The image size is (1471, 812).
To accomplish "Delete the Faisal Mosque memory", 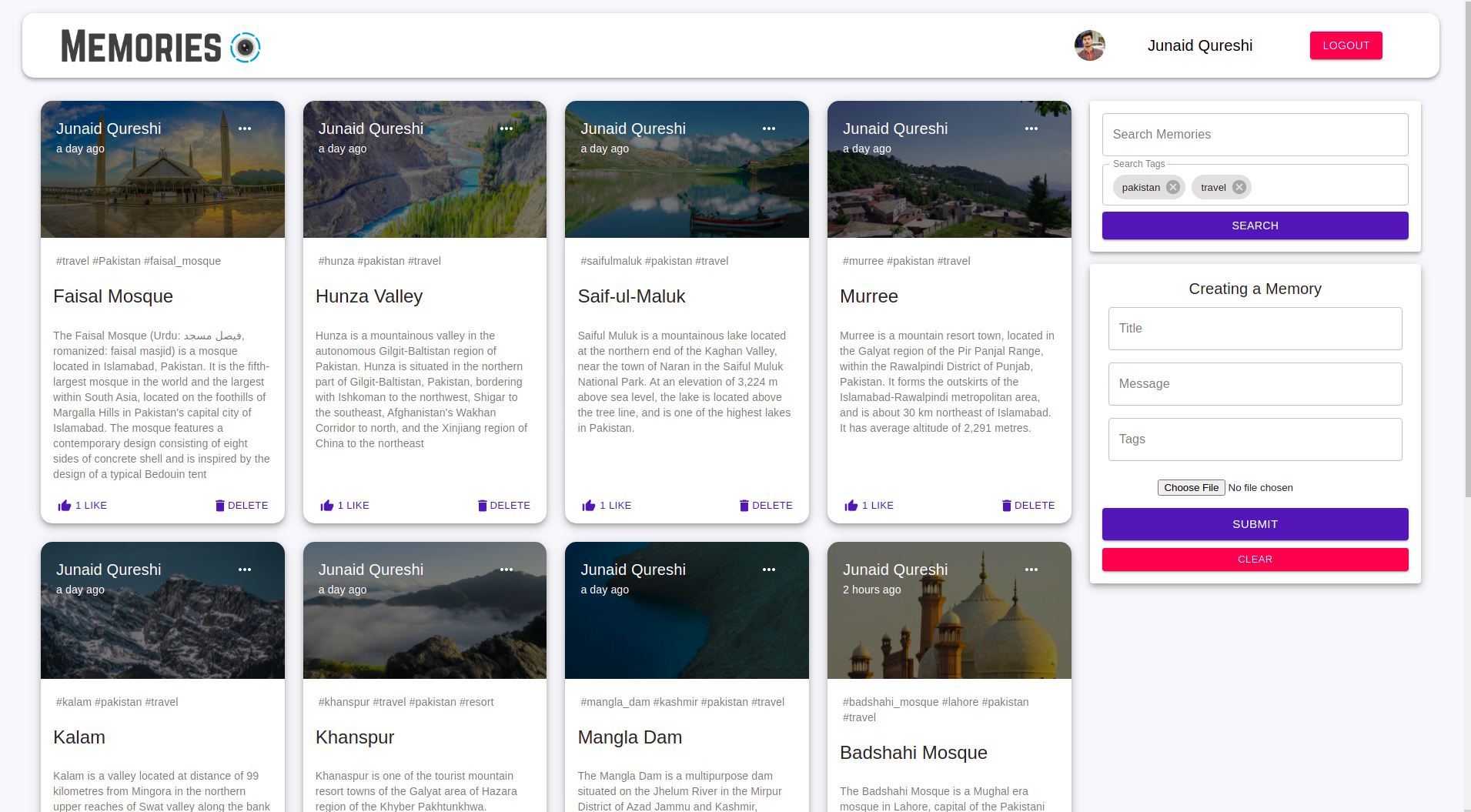I will pos(242,506).
